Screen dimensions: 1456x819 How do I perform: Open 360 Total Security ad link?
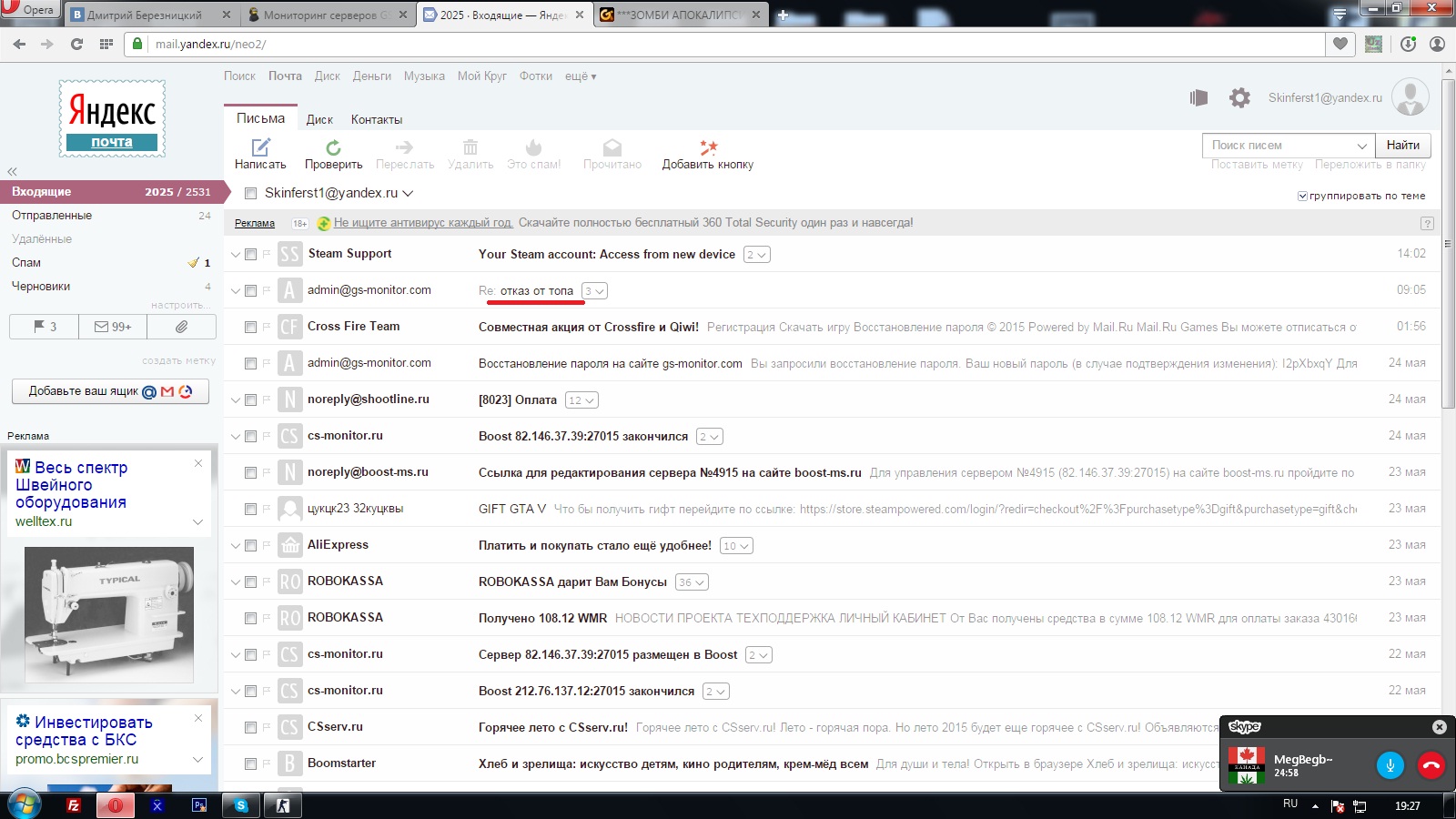pyautogui.click(x=423, y=223)
